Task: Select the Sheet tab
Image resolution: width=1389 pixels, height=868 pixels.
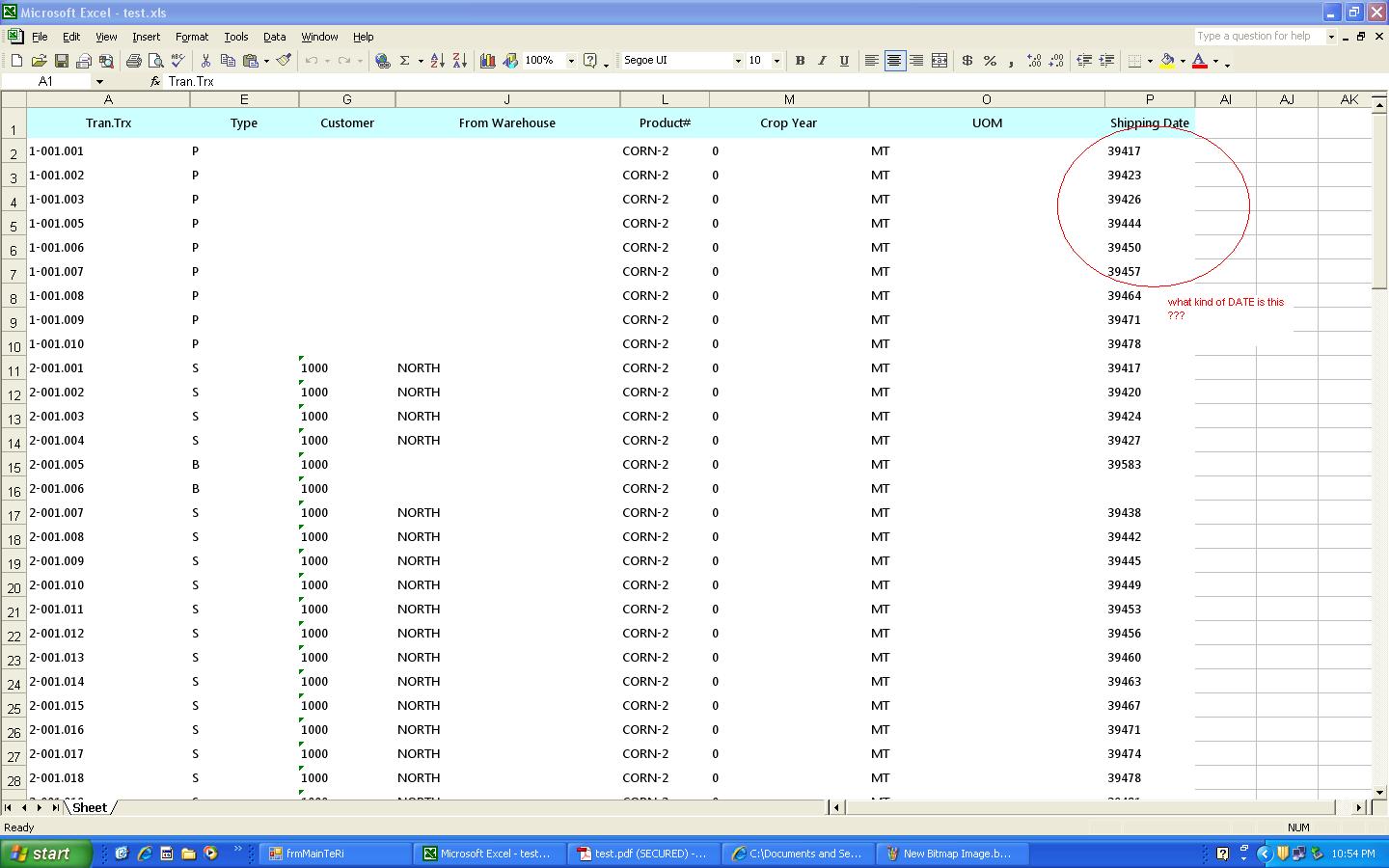Action: click(90, 807)
